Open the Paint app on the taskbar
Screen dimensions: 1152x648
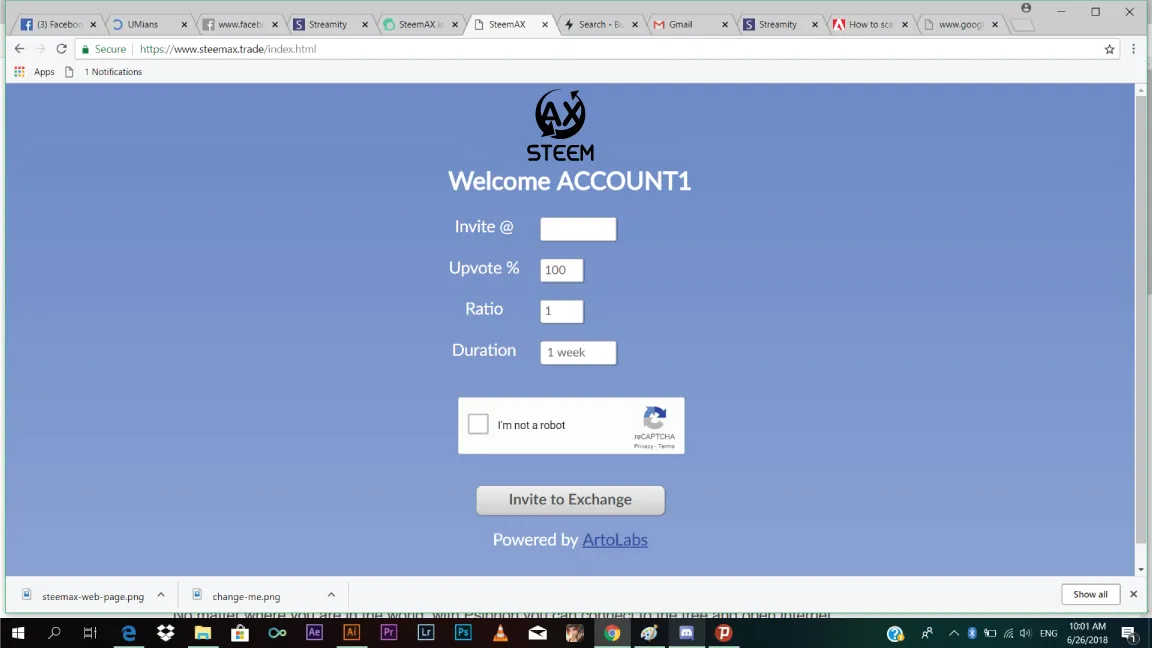[x=649, y=633]
